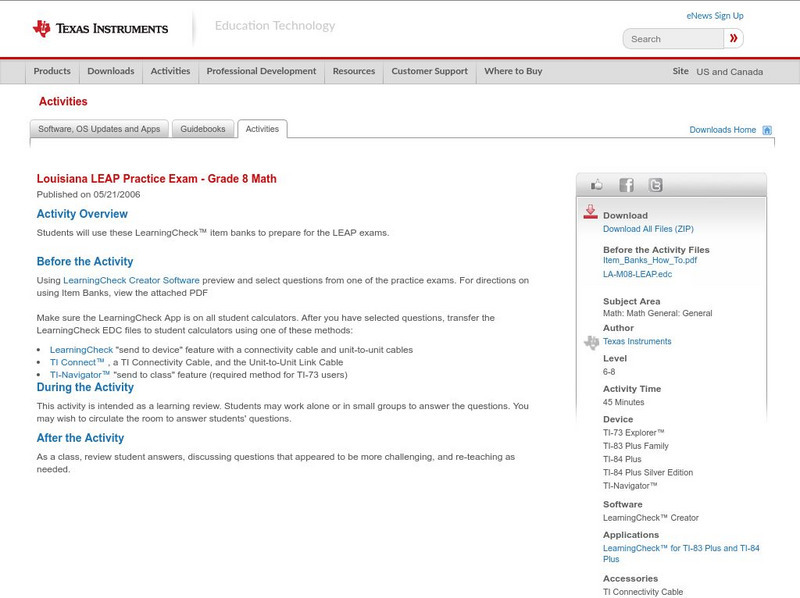Click inside the Search input field

click(x=672, y=38)
